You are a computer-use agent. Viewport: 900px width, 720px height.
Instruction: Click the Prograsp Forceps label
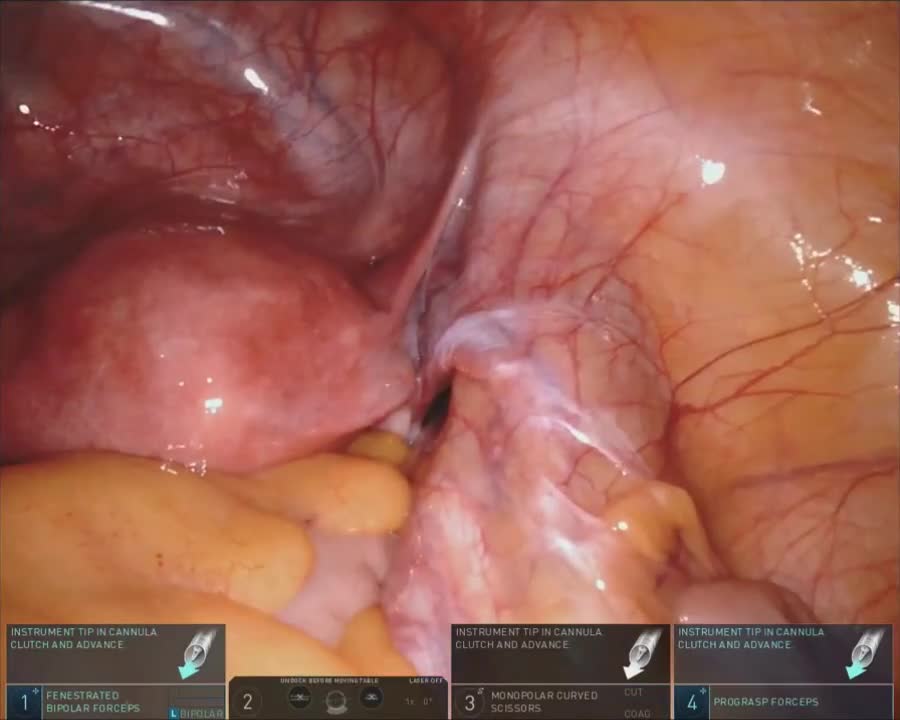[x=766, y=702]
